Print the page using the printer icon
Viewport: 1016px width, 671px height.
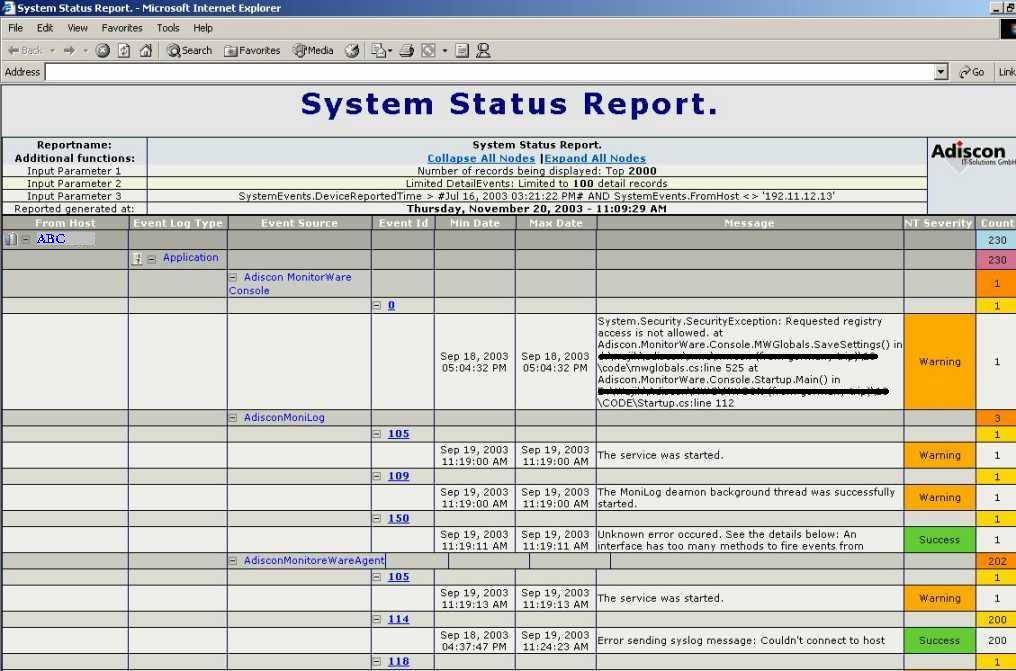406,51
